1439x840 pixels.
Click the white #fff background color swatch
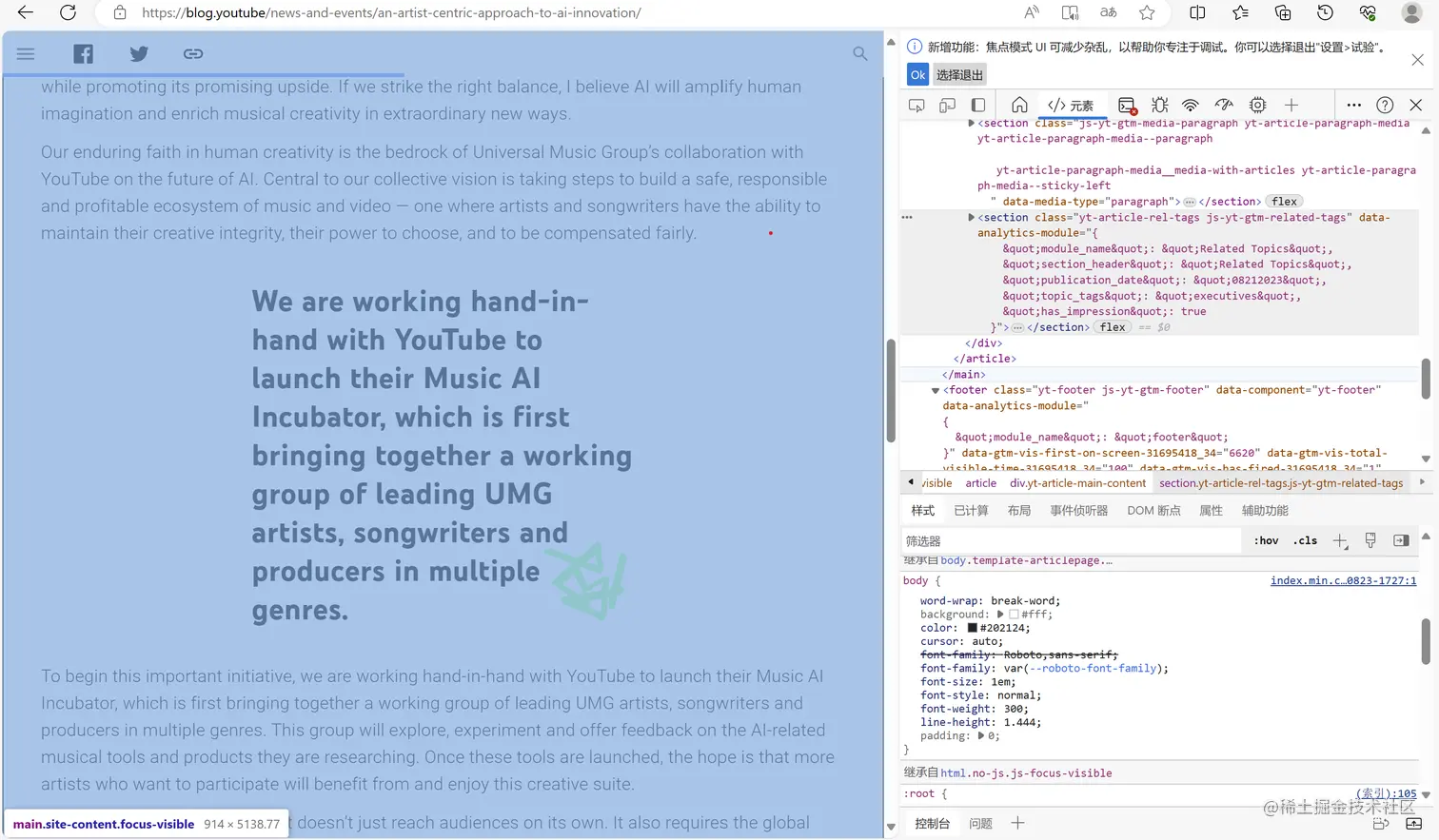click(1014, 615)
